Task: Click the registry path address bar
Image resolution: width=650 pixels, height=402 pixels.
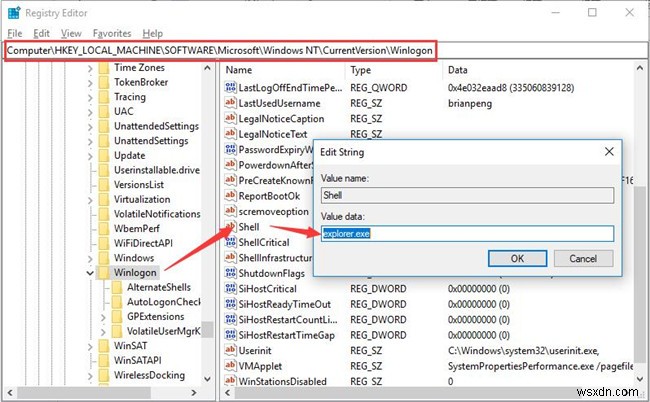Action: click(x=325, y=51)
